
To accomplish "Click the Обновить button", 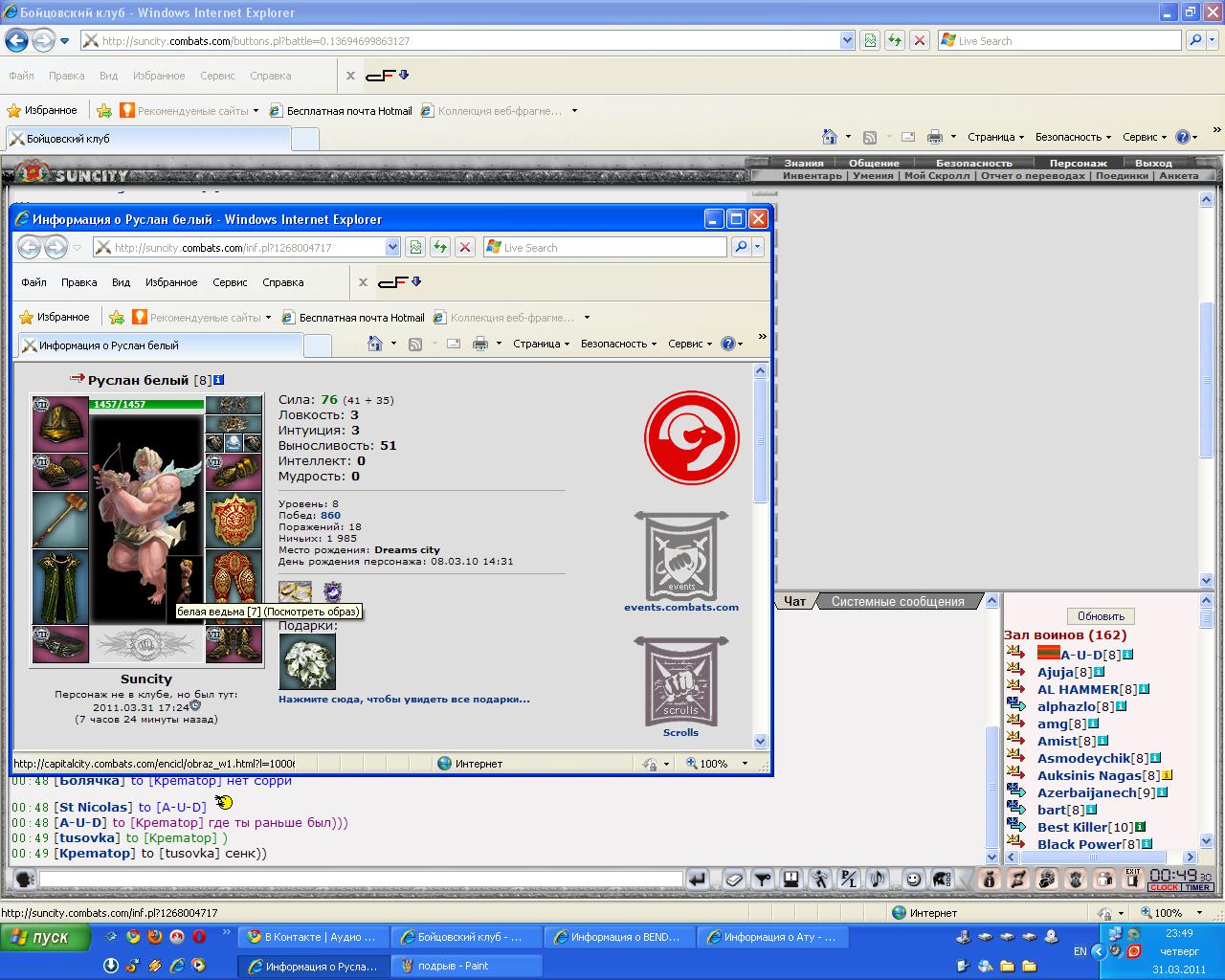I will [1101, 615].
